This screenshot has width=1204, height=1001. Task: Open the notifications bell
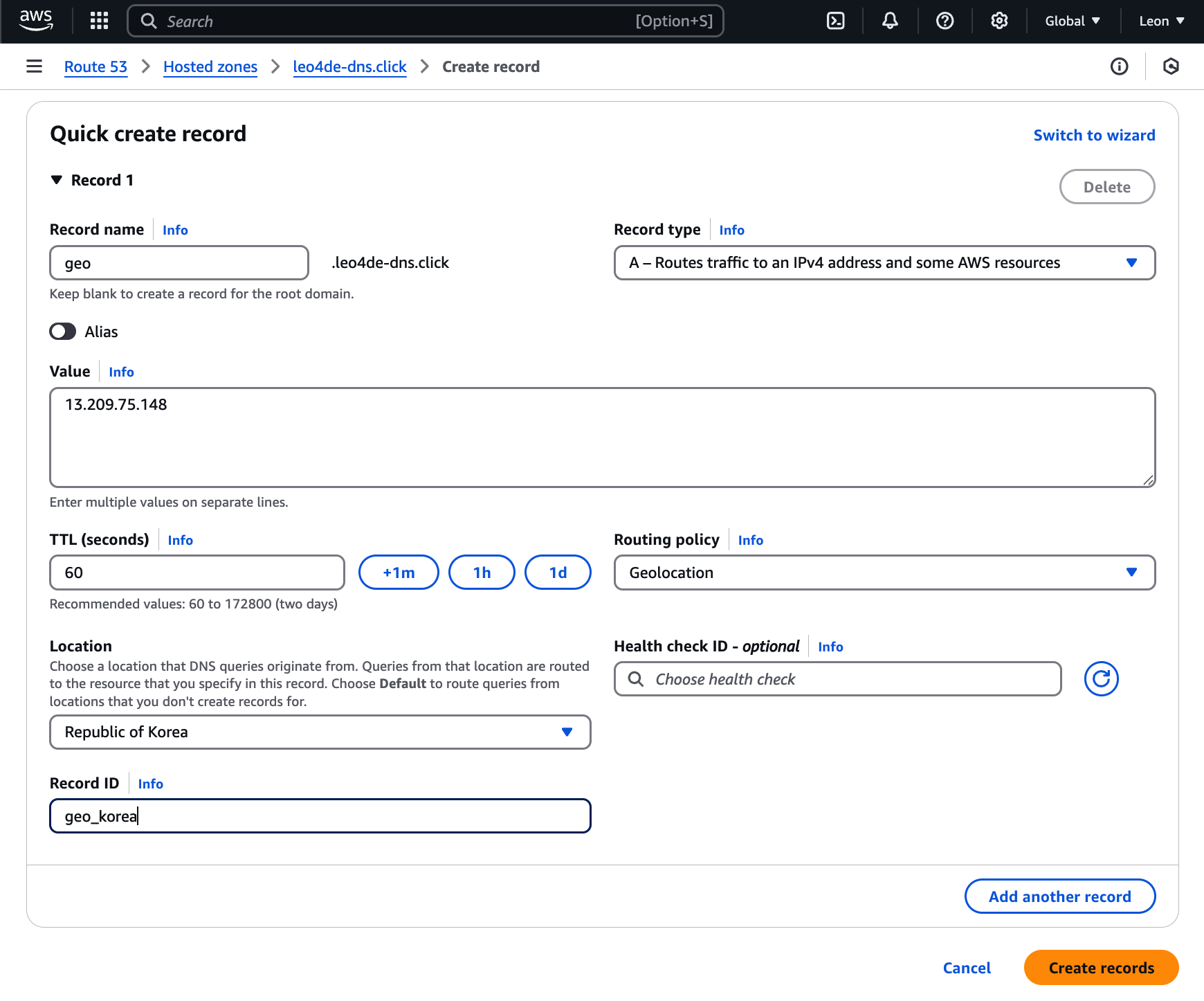[x=890, y=21]
